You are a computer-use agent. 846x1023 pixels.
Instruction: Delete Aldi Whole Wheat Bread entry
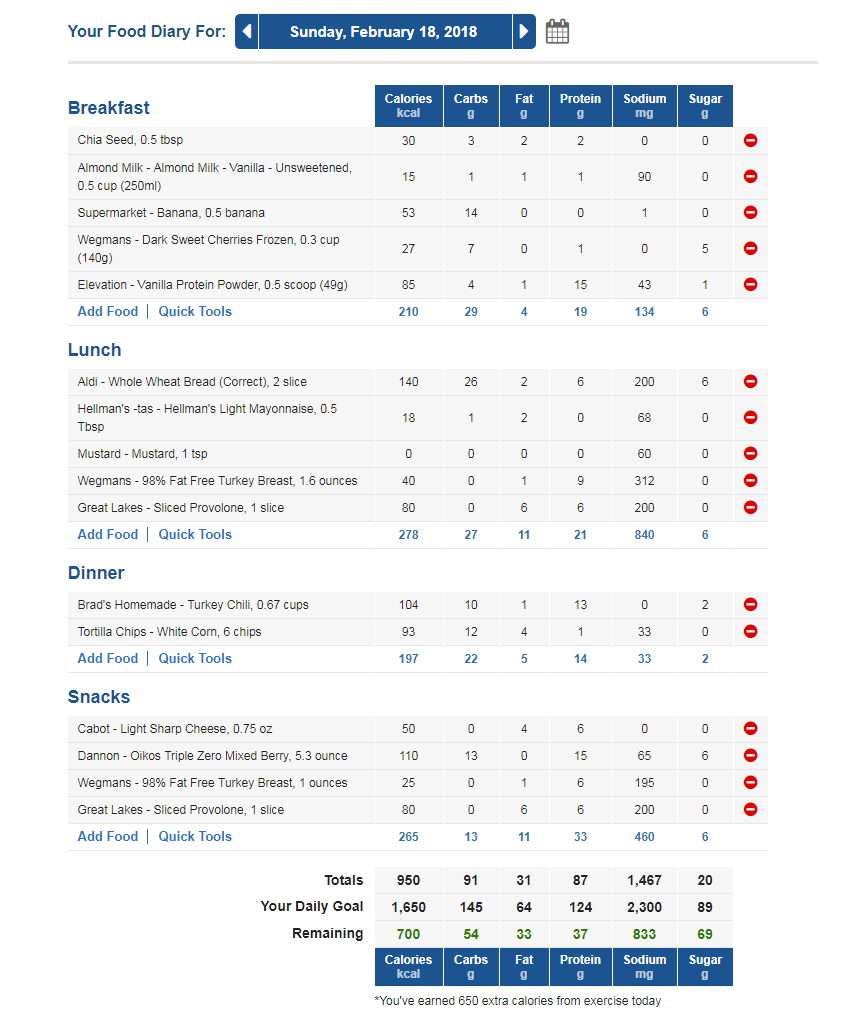750,382
